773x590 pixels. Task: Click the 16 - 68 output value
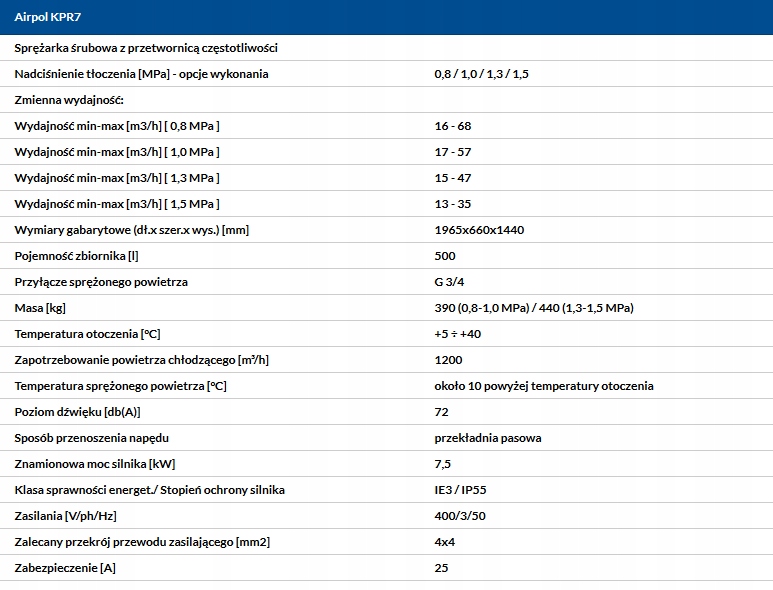(x=453, y=126)
